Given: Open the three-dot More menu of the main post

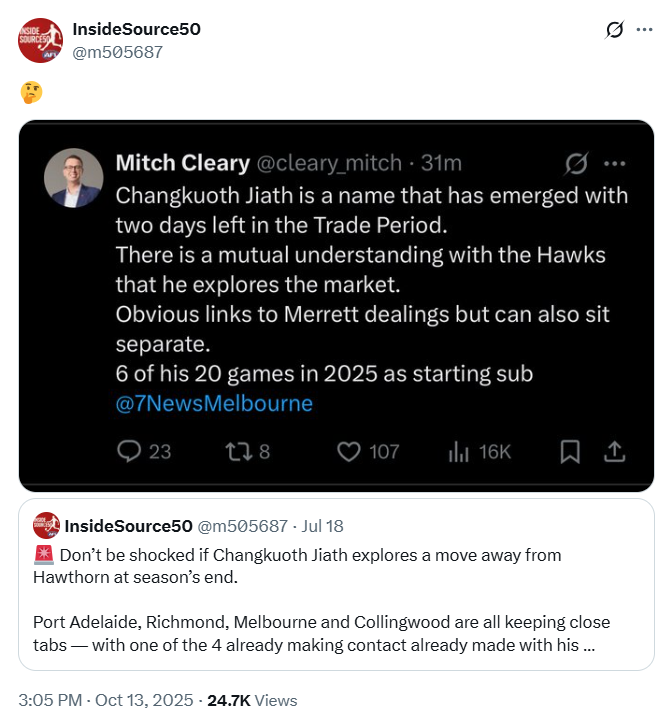Looking at the screenshot, I should pyautogui.click(x=645, y=30).
